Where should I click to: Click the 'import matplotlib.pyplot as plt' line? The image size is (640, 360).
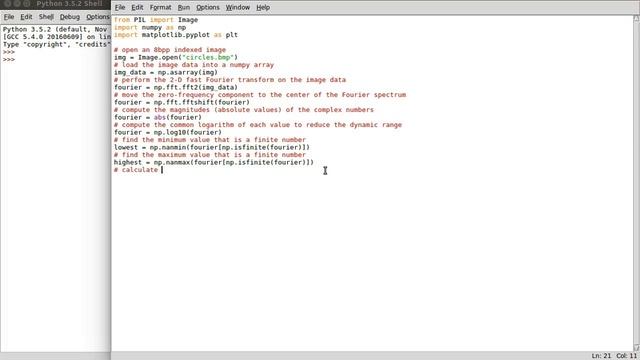(176, 35)
